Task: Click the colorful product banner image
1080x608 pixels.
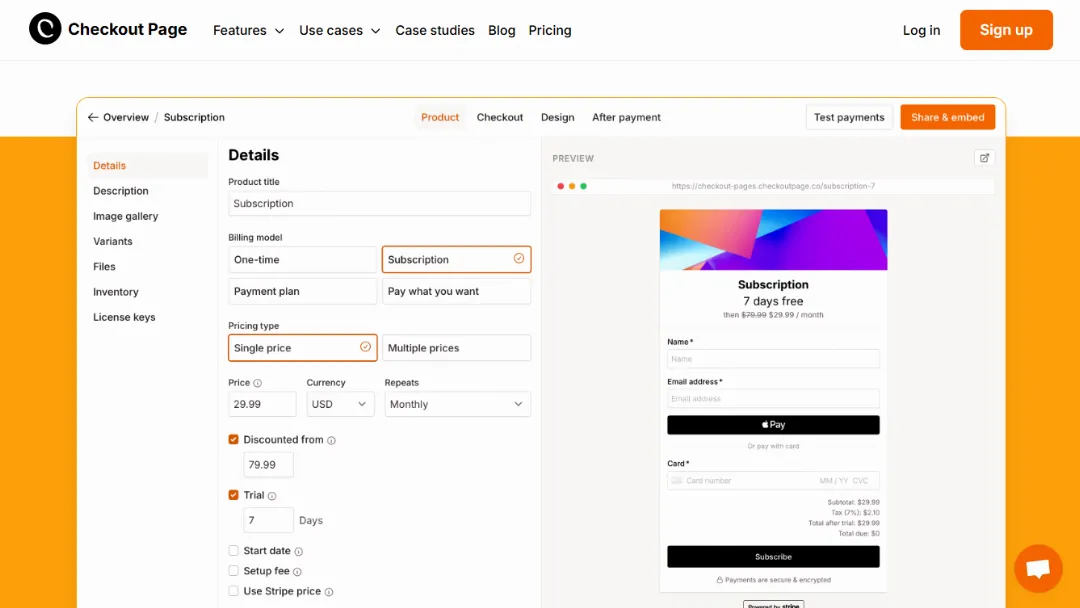Action: tap(773, 240)
